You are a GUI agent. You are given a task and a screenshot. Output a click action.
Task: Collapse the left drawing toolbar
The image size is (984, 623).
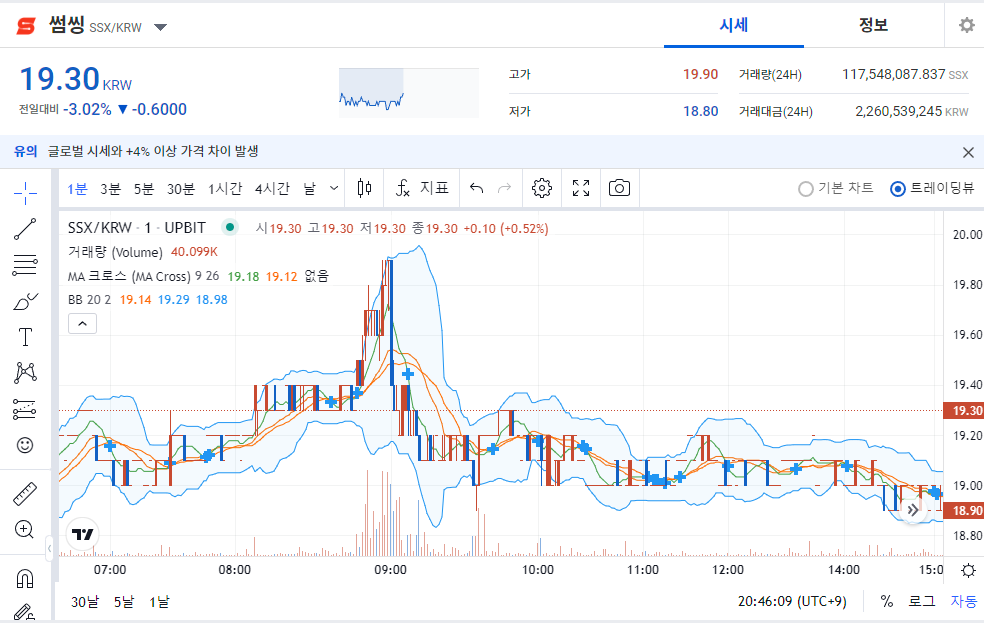click(50, 549)
